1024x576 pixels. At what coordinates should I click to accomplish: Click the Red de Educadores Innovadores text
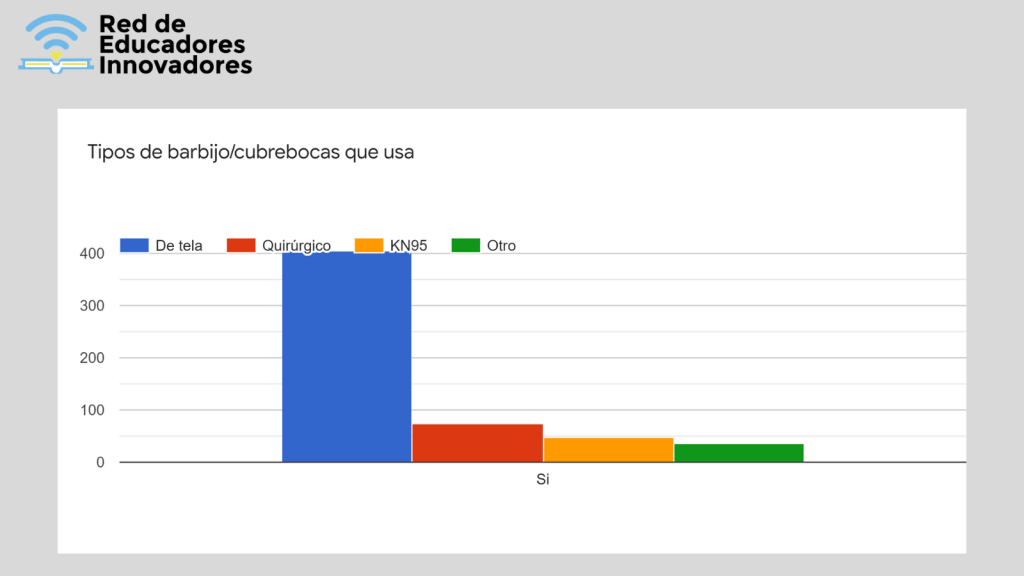pyautogui.click(x=175, y=45)
